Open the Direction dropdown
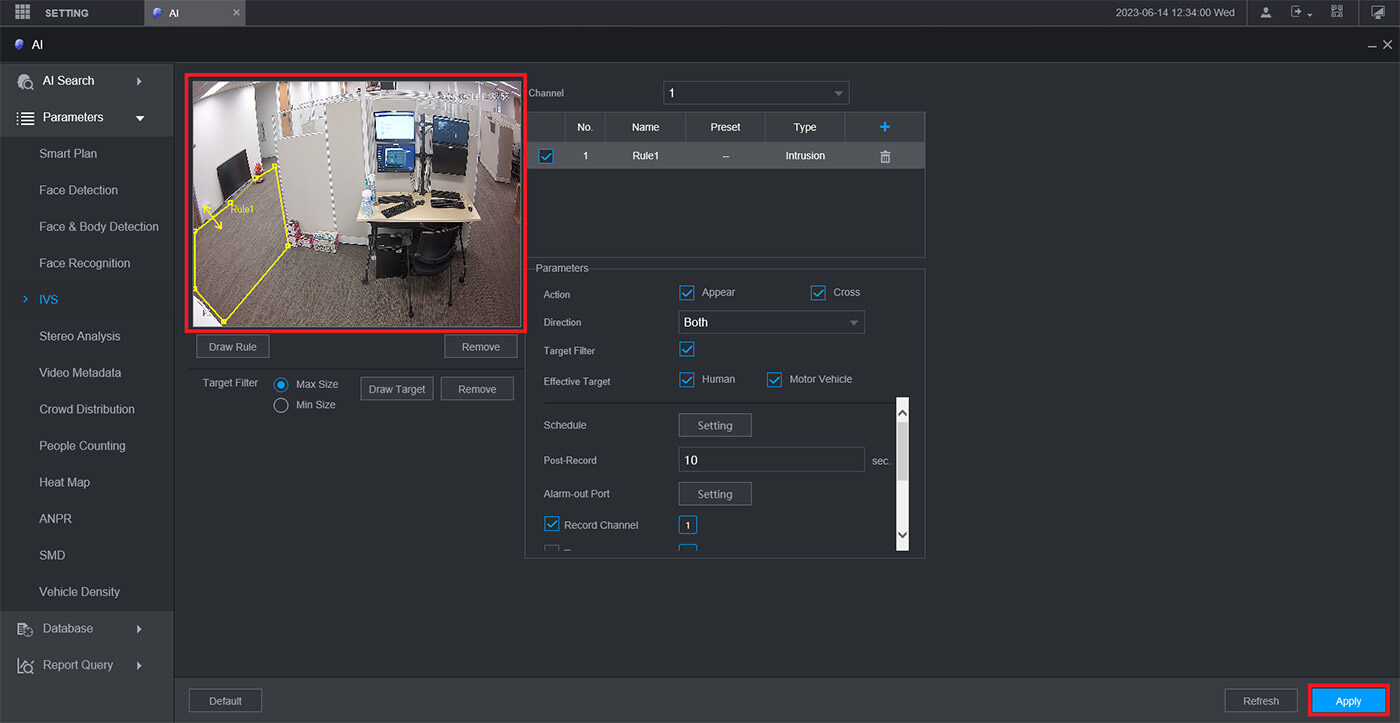This screenshot has width=1400, height=723. point(771,323)
